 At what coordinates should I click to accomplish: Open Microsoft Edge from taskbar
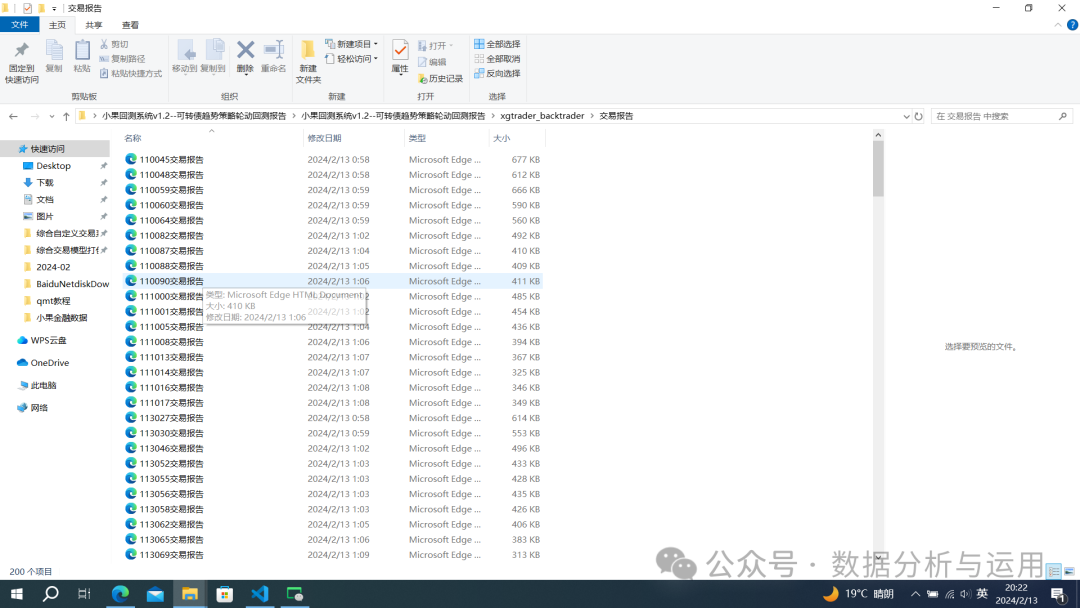pyautogui.click(x=121, y=594)
